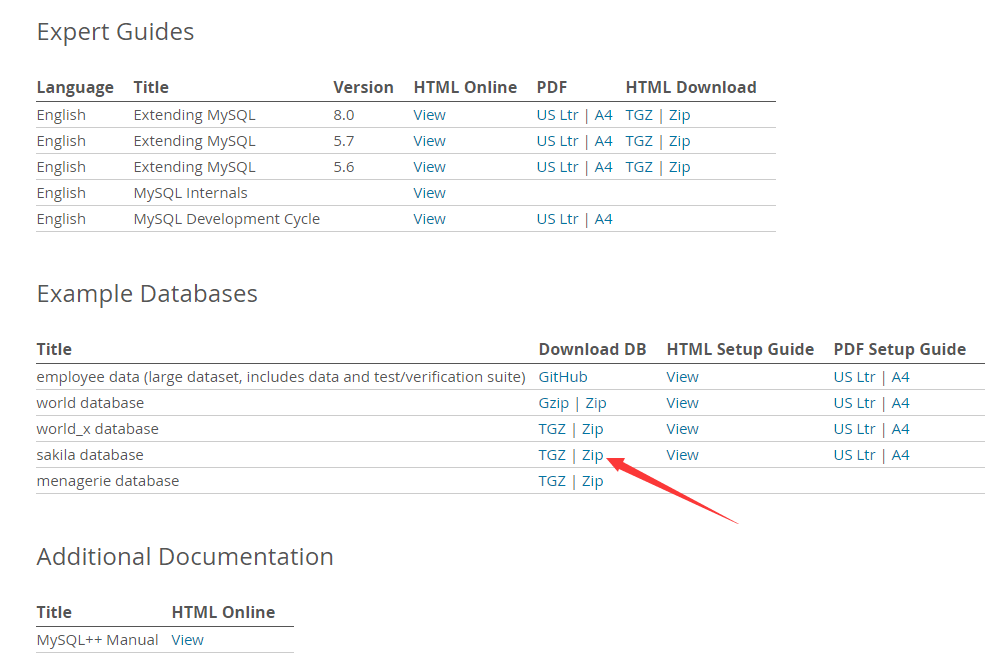Open world_x database A4 PDF setup guide

tap(901, 429)
